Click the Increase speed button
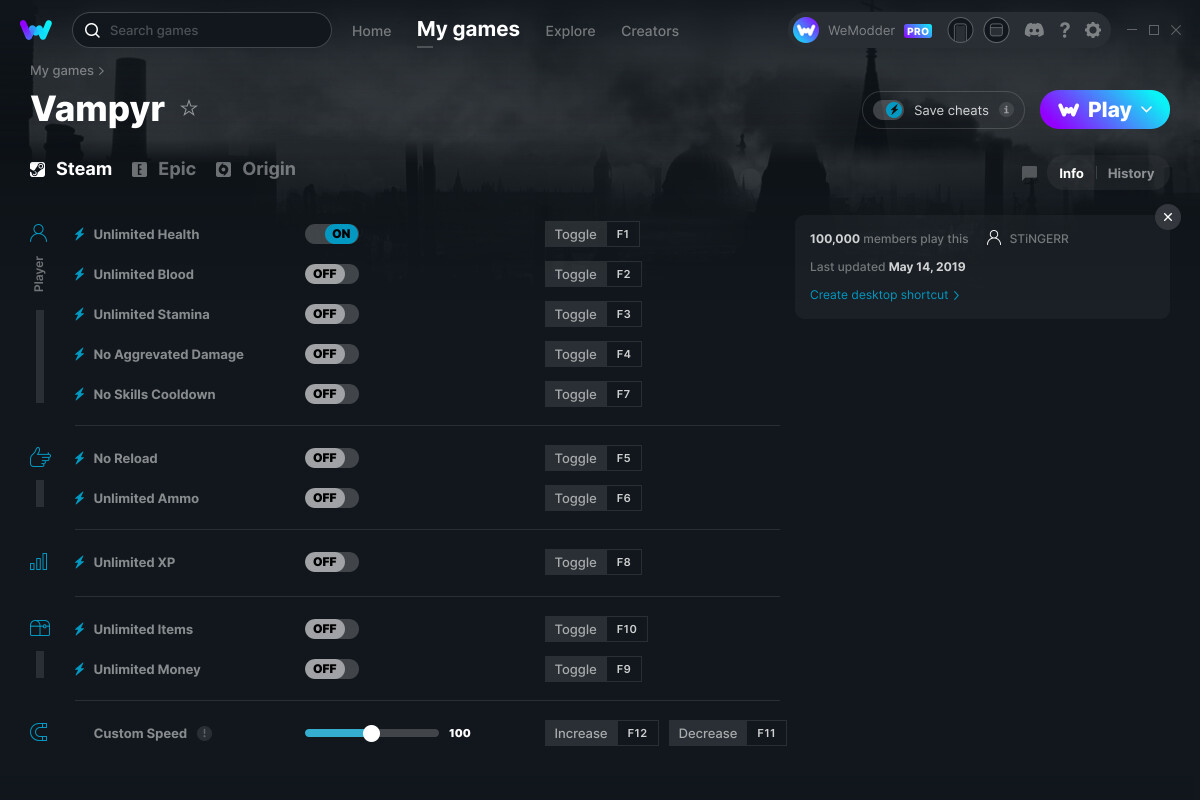This screenshot has height=800, width=1200. pos(581,733)
